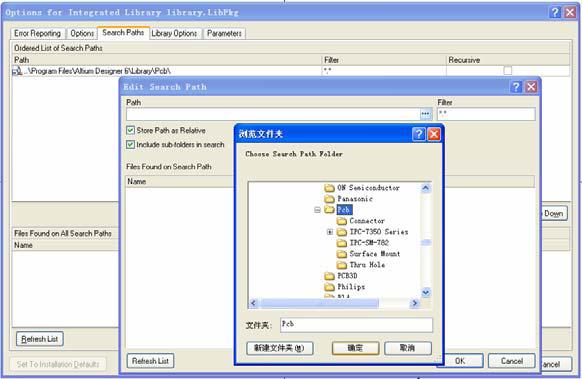Check the Recursive box for Pcb path
This screenshot has height=379, width=582.
(x=507, y=71)
